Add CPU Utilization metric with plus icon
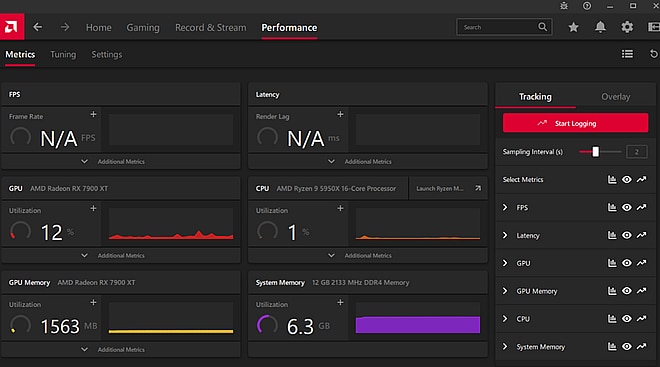660x367 pixels. point(340,208)
